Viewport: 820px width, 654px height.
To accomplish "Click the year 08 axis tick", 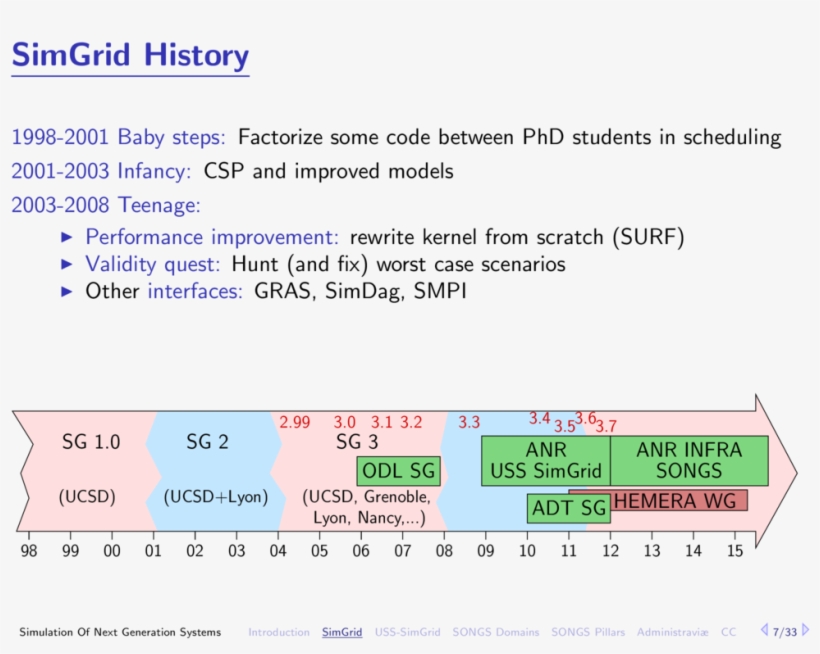I will (444, 550).
